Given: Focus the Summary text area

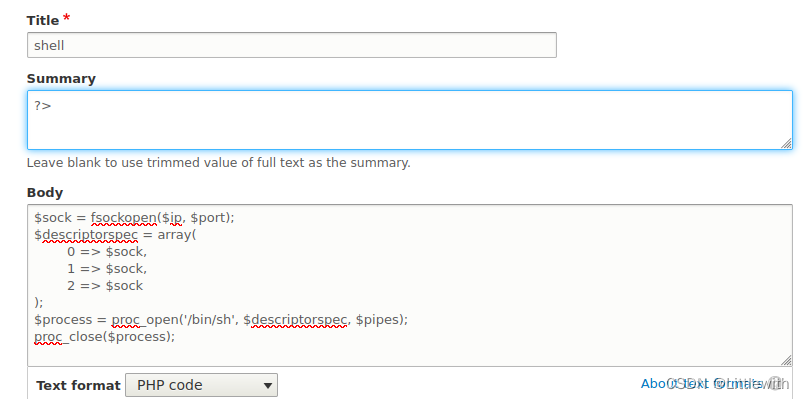Looking at the screenshot, I should (410, 120).
